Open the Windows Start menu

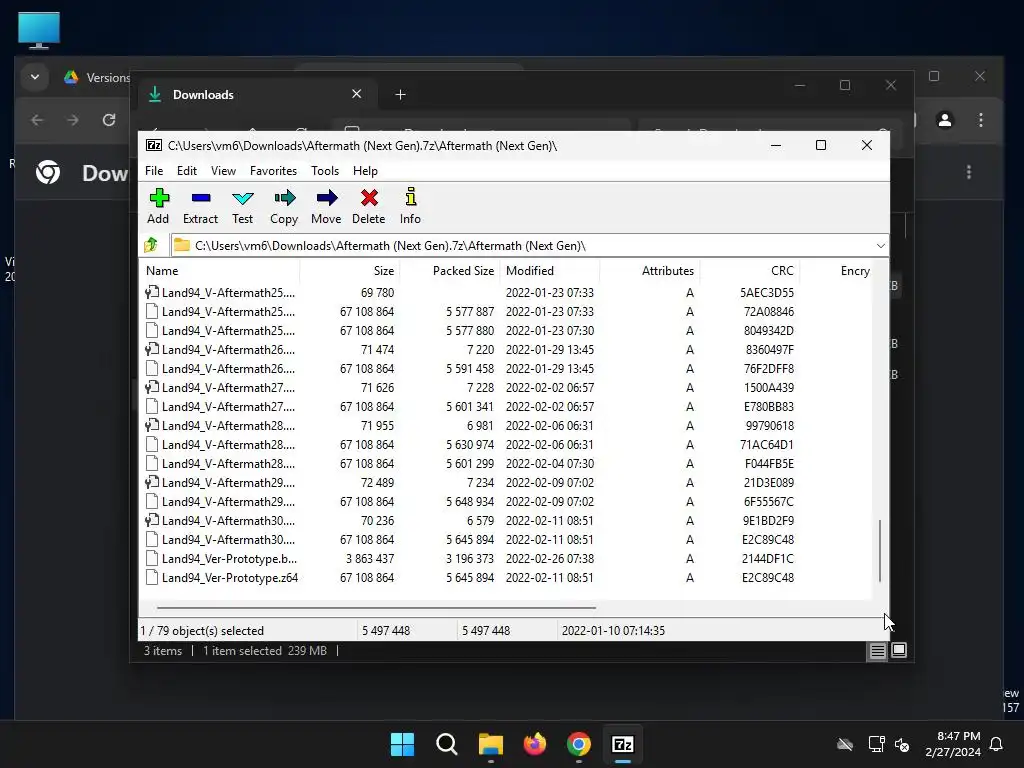[x=402, y=744]
